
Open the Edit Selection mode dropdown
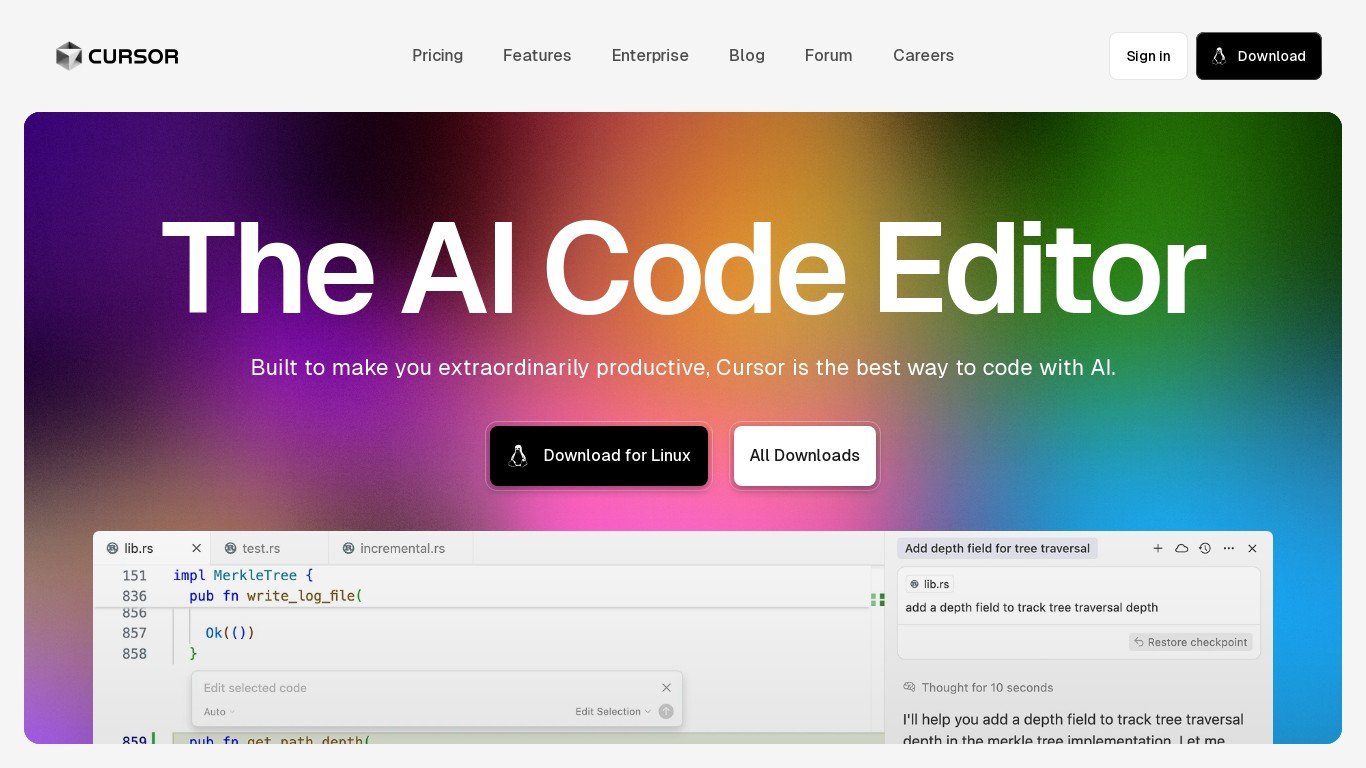[612, 712]
